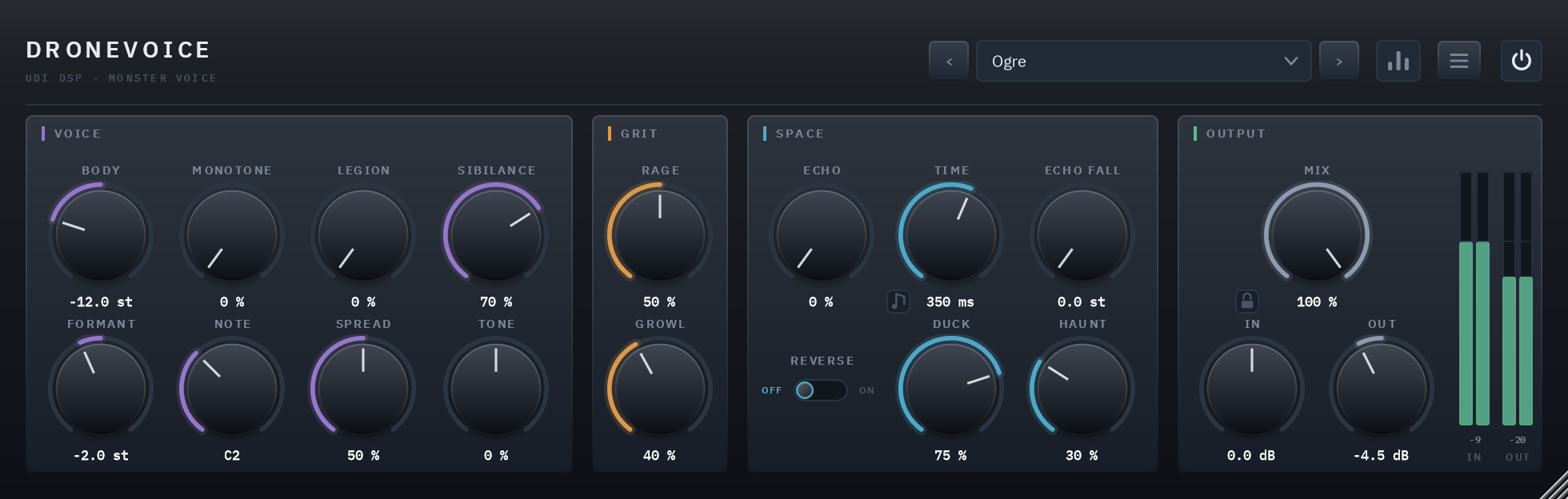
Task: Click the Monotone knob
Action: [232, 235]
